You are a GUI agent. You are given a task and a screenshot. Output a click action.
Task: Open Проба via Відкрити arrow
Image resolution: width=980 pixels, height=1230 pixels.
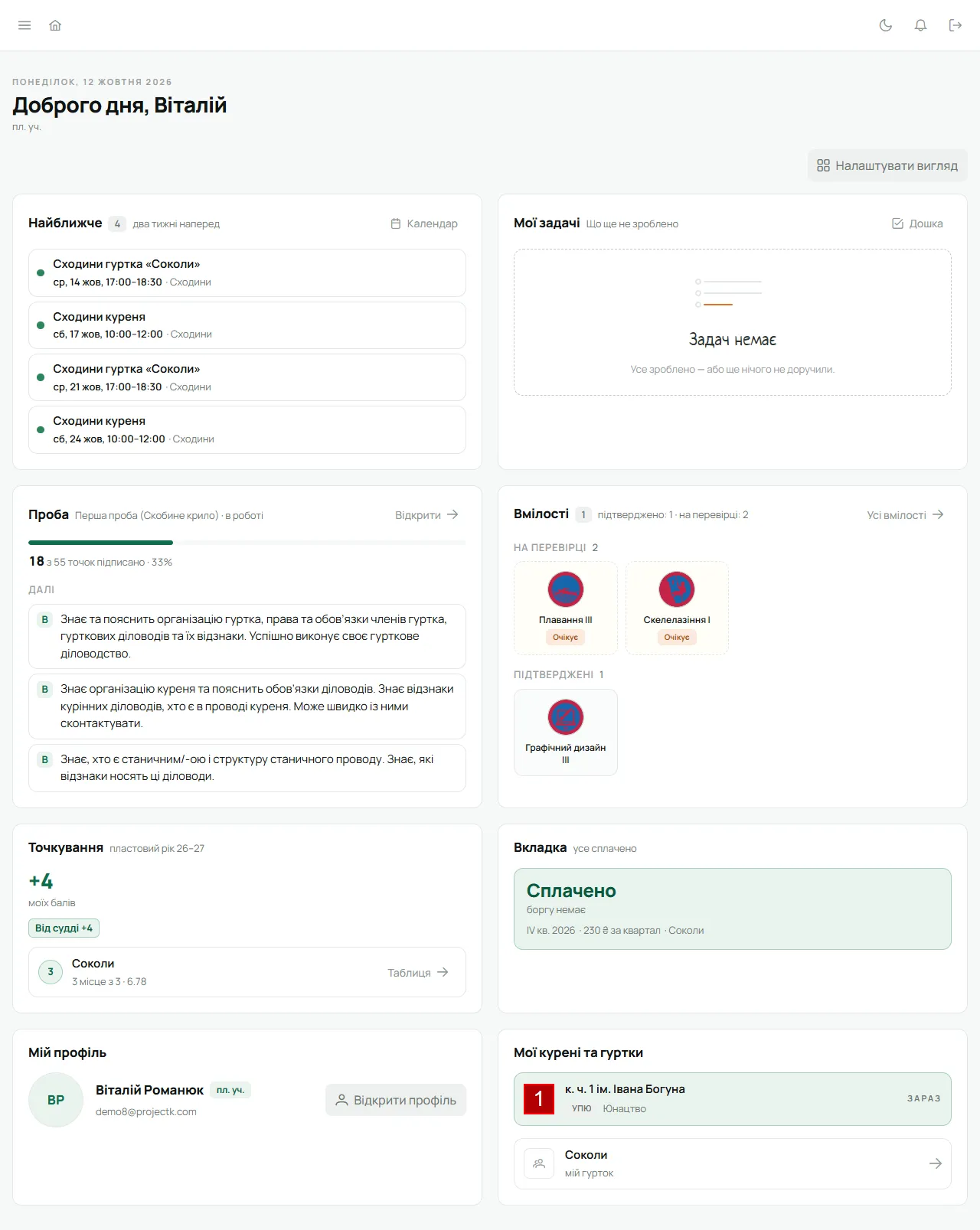[426, 515]
